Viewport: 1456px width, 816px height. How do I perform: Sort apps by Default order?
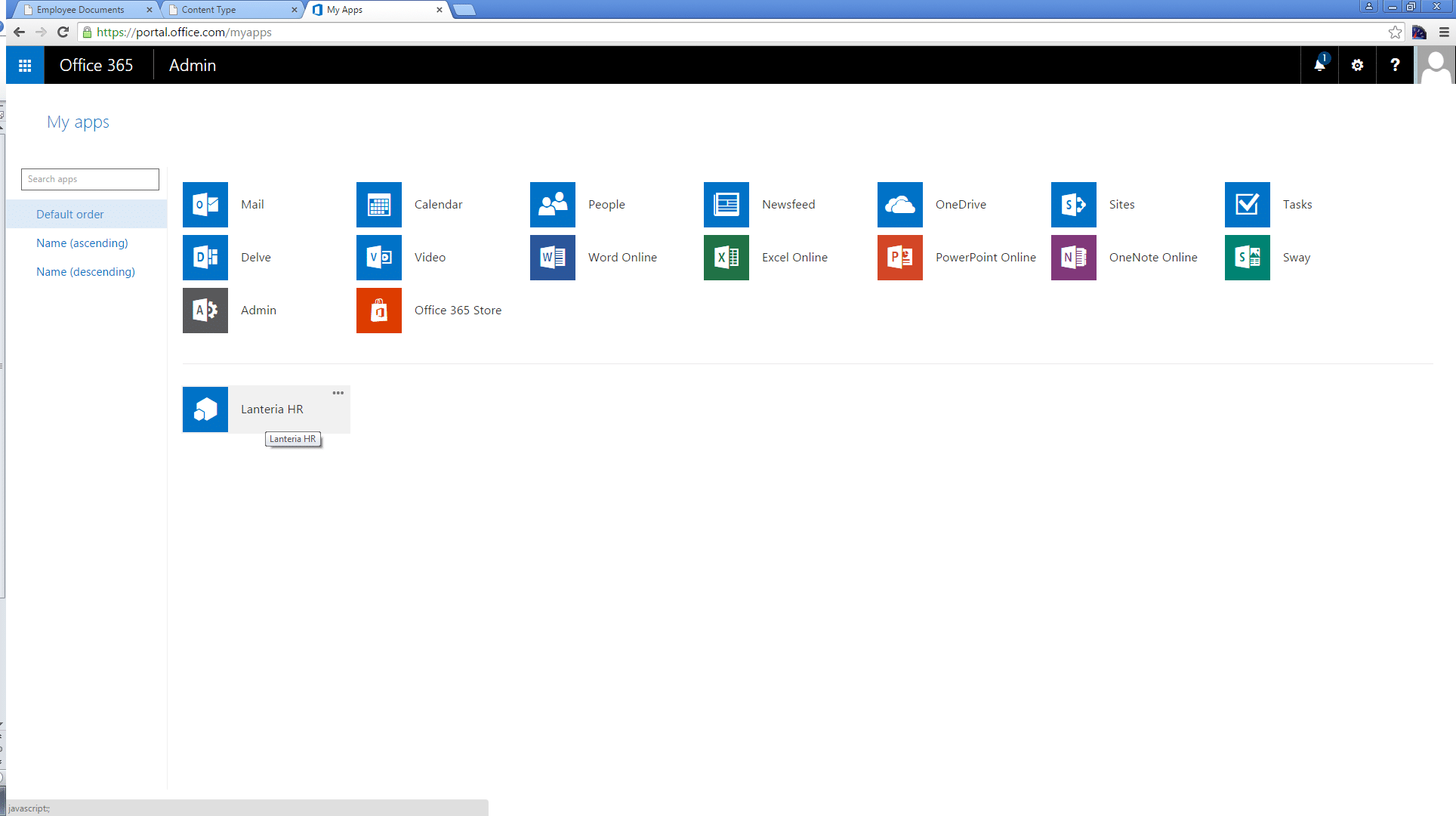(86, 215)
